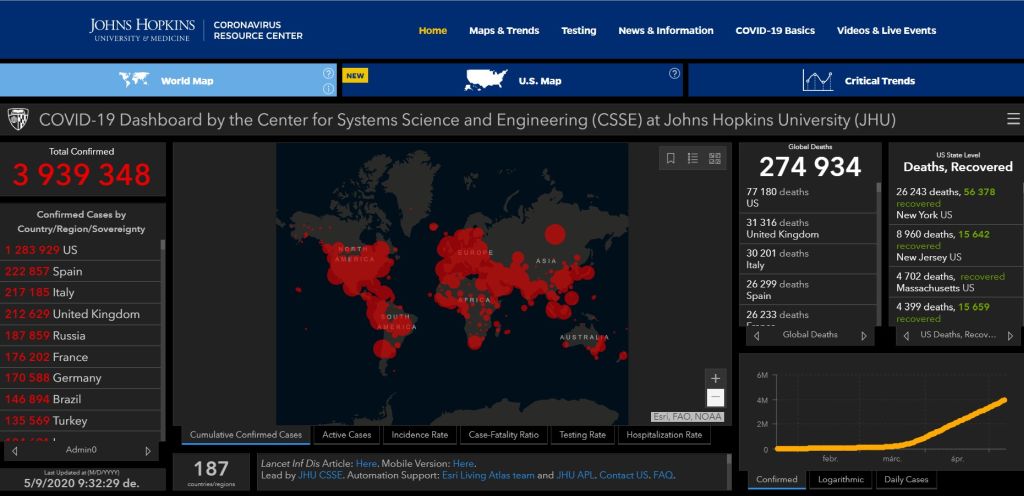Image resolution: width=1024 pixels, height=496 pixels.
Task: Click the NEW badge on U.S. Map
Action: 355,76
